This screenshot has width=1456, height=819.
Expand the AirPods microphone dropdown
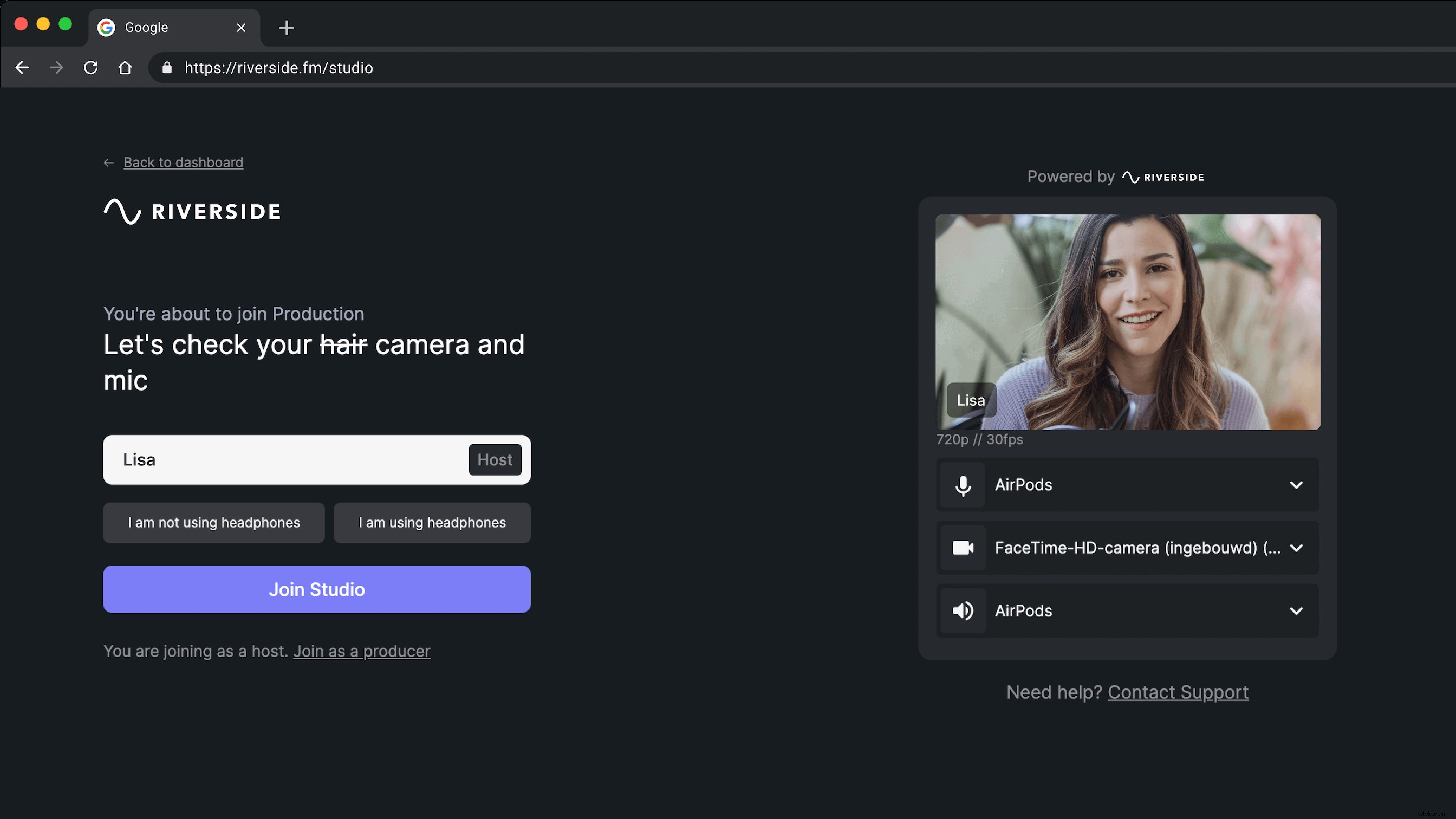coord(1297,485)
